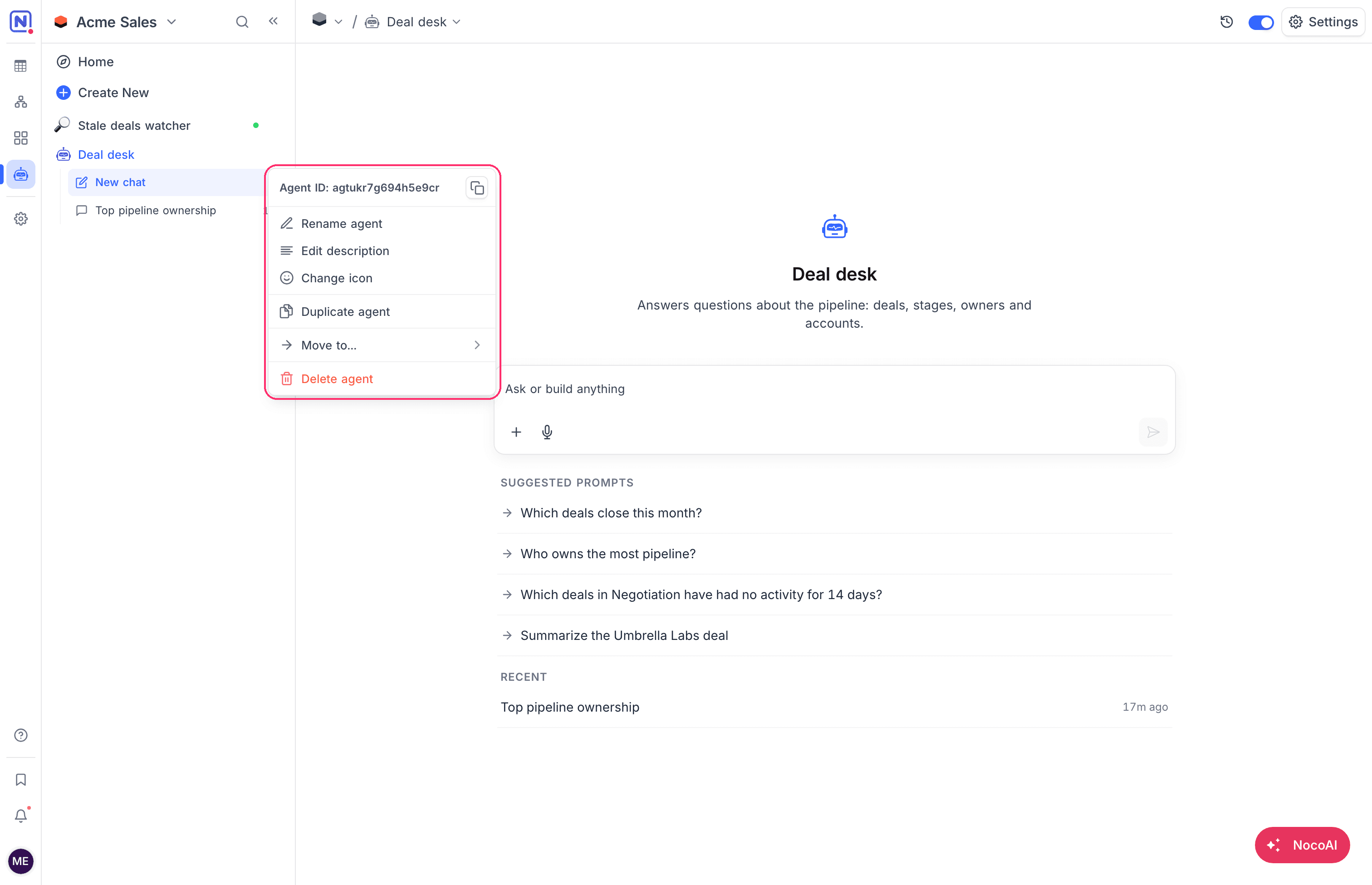Expand the Move to... submenu
Image resolution: width=1372 pixels, height=885 pixels.
pyautogui.click(x=382, y=345)
